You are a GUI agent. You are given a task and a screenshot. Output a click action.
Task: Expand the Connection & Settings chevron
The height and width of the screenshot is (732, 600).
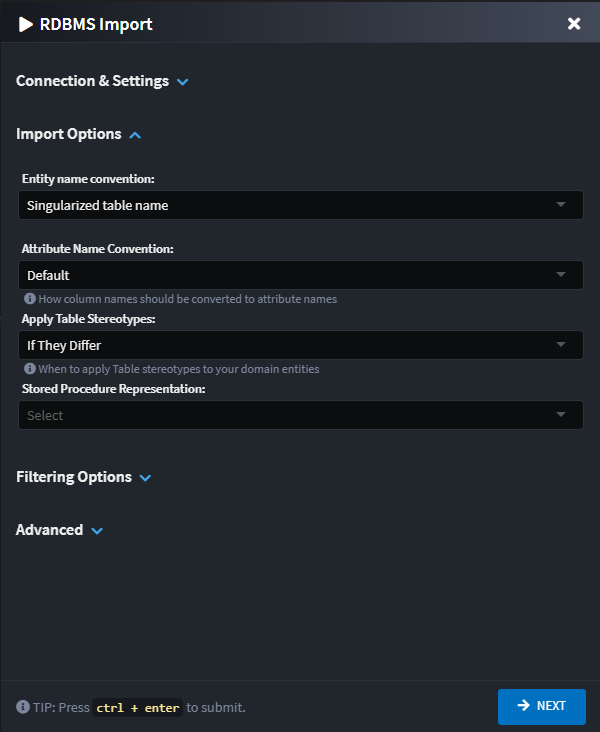182,82
